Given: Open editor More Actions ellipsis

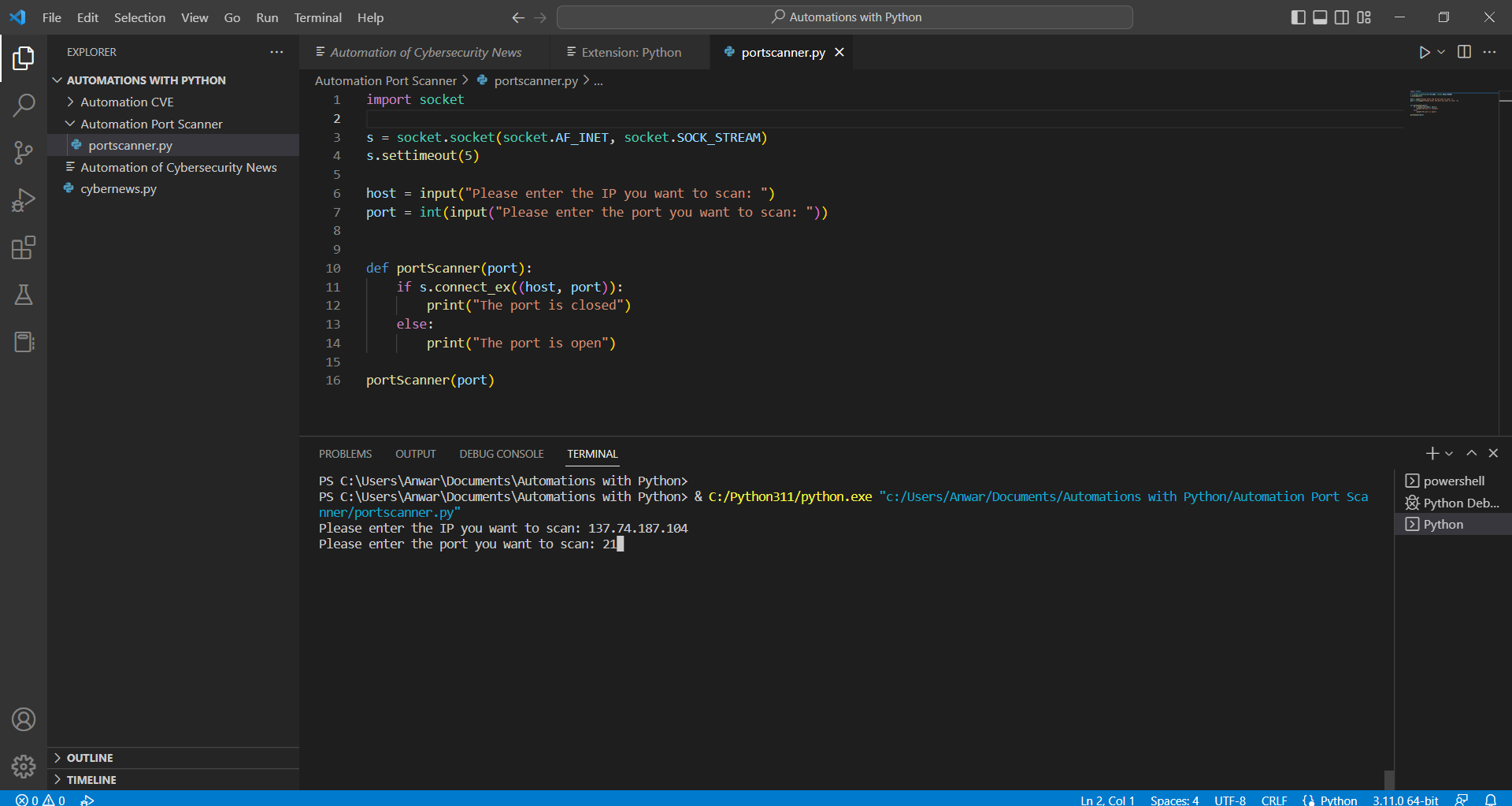Looking at the screenshot, I should pos(1489,52).
